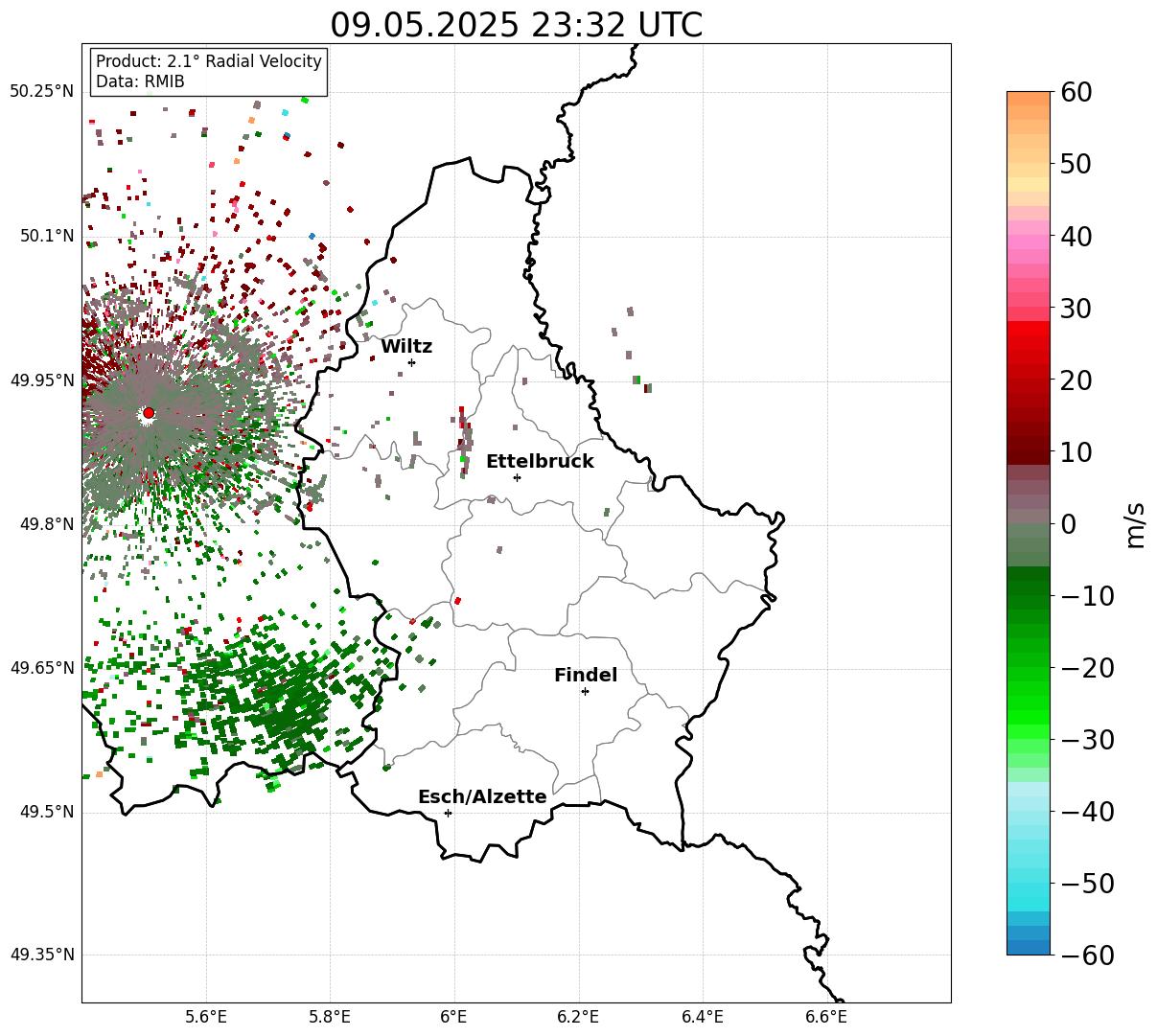Viewport: 1157px width, 1036px height.
Task: Click the Findel city label
Action: (586, 676)
